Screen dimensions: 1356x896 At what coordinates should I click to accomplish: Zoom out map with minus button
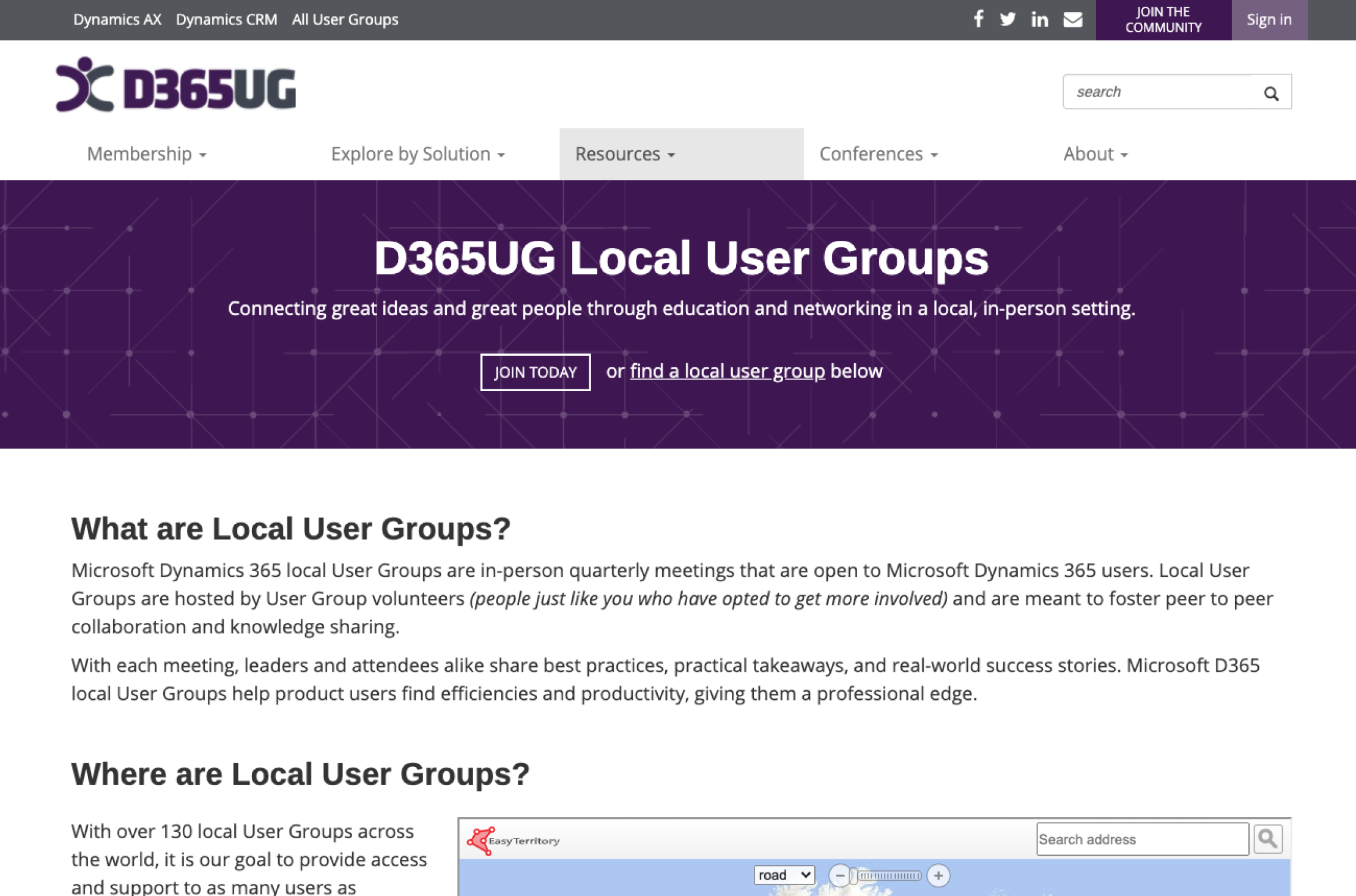click(839, 875)
